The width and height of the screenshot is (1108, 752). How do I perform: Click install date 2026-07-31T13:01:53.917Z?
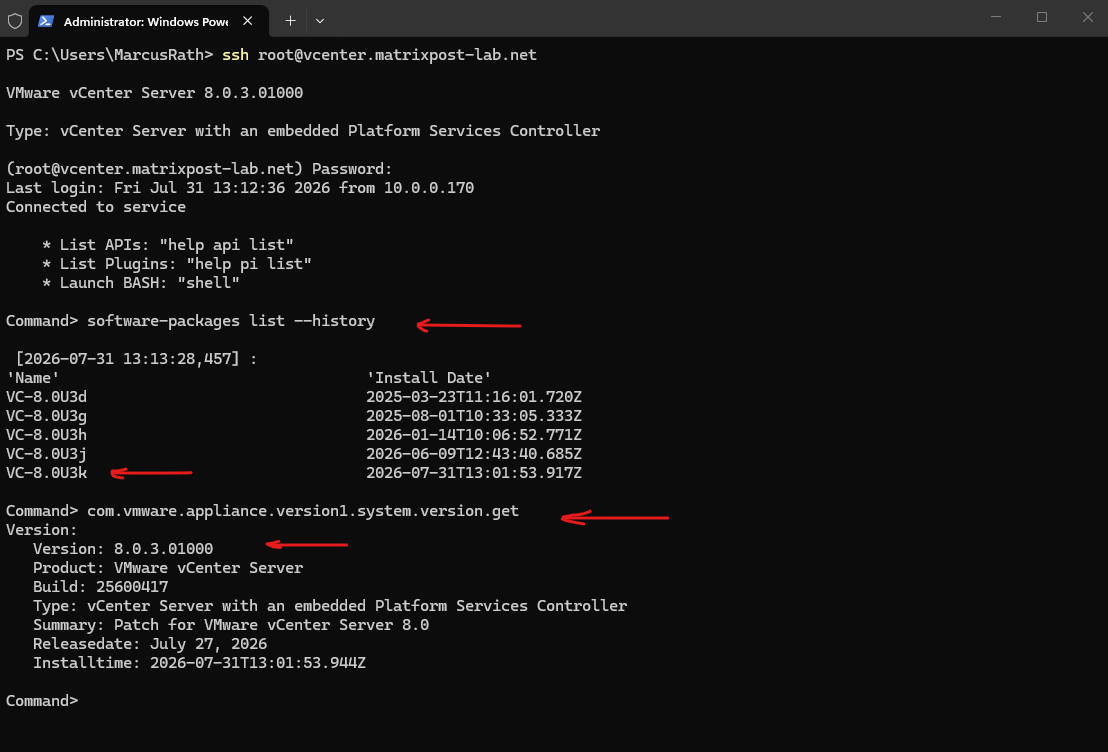click(x=474, y=474)
